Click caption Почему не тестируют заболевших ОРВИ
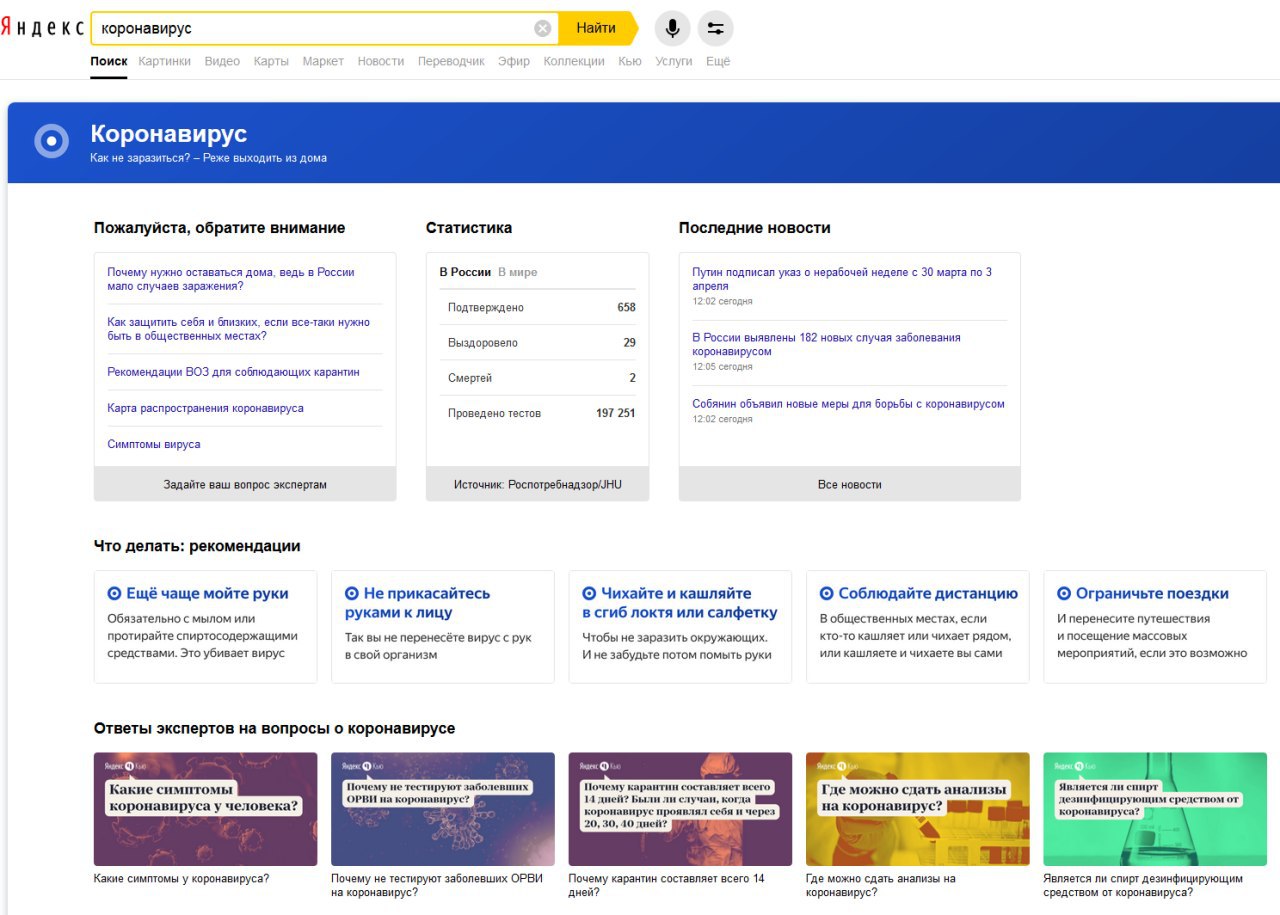 (437, 885)
